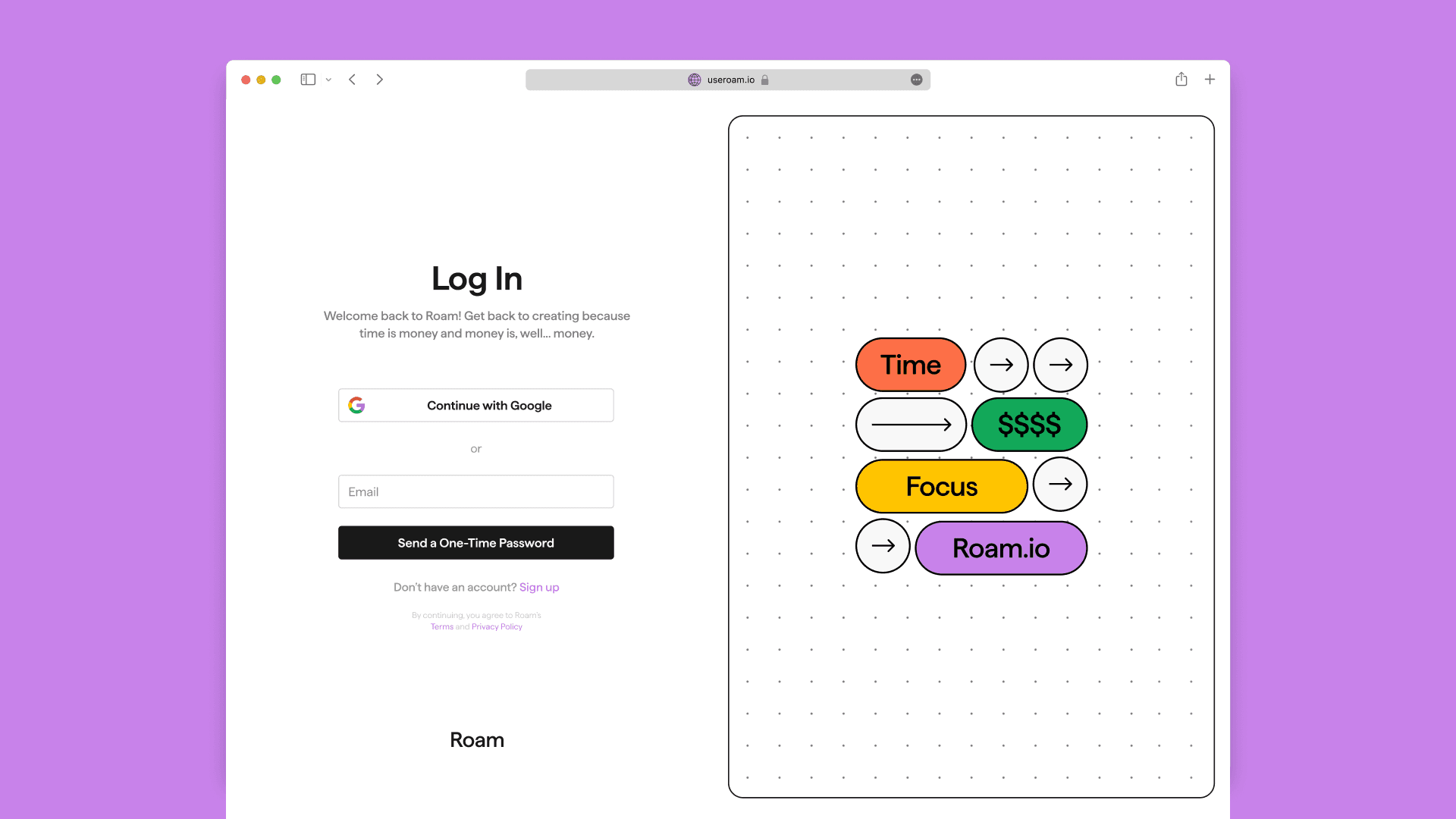Click the Google logo icon
Viewport: 1456px width, 819px height.
(x=356, y=405)
